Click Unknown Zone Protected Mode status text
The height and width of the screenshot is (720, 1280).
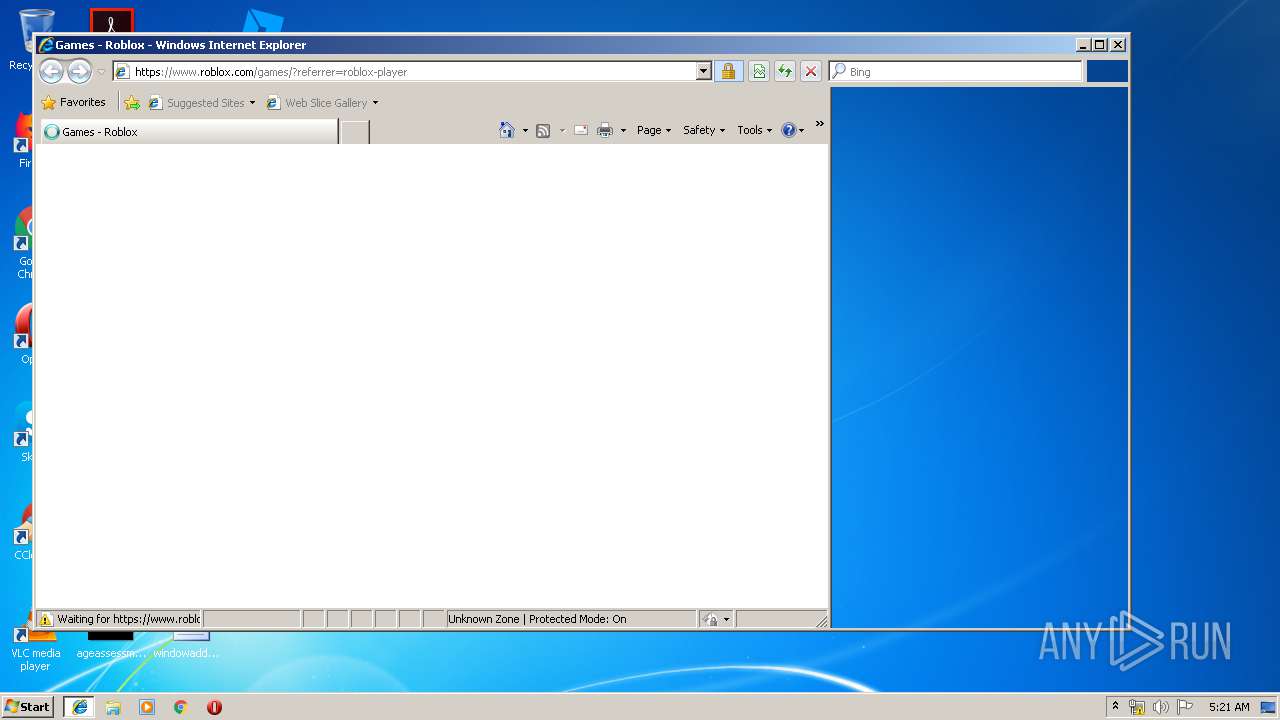click(x=537, y=619)
